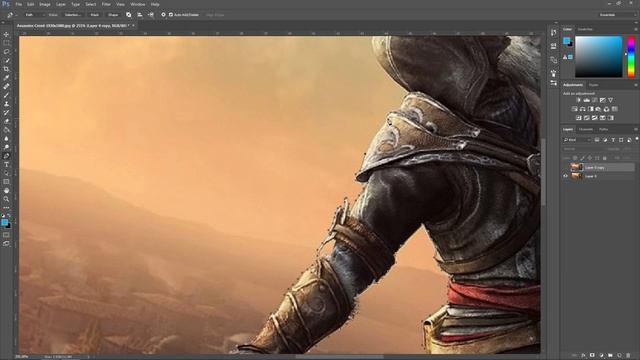Toggle shape layer filter
Viewport: 640px width, 360px height.
point(621,140)
